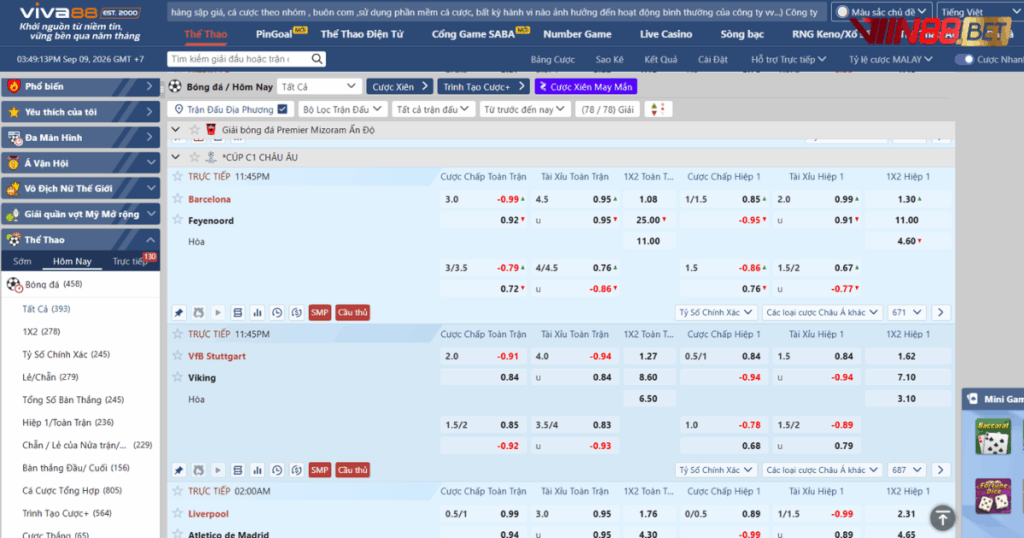Click the Yêu thích của tôi star icon

coord(14,112)
